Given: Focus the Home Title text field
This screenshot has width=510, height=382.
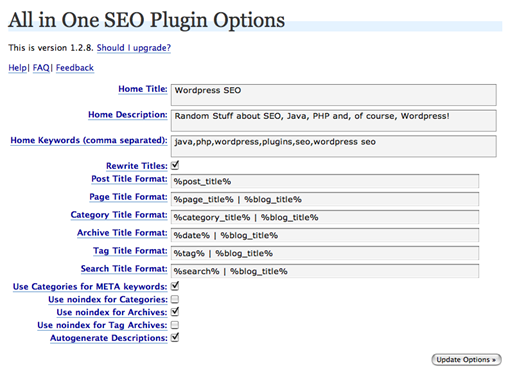Looking at the screenshot, I should coord(334,95).
